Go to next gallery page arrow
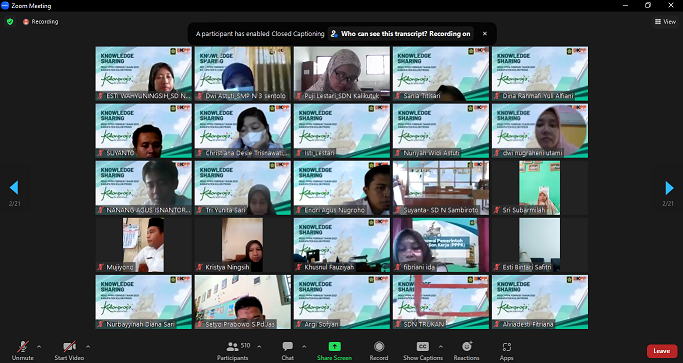Screen dimensions: 683x363 pyautogui.click(x=669, y=188)
